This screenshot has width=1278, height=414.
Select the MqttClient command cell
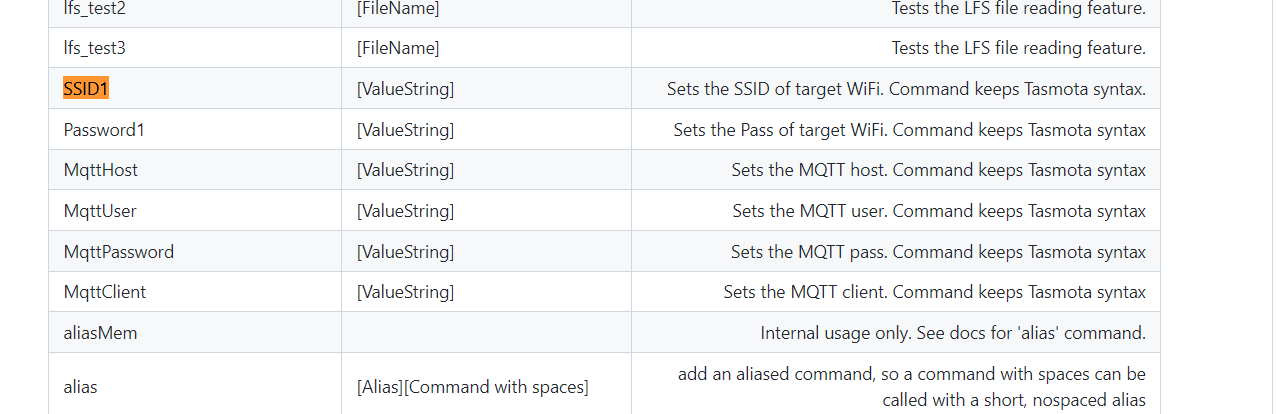point(195,292)
